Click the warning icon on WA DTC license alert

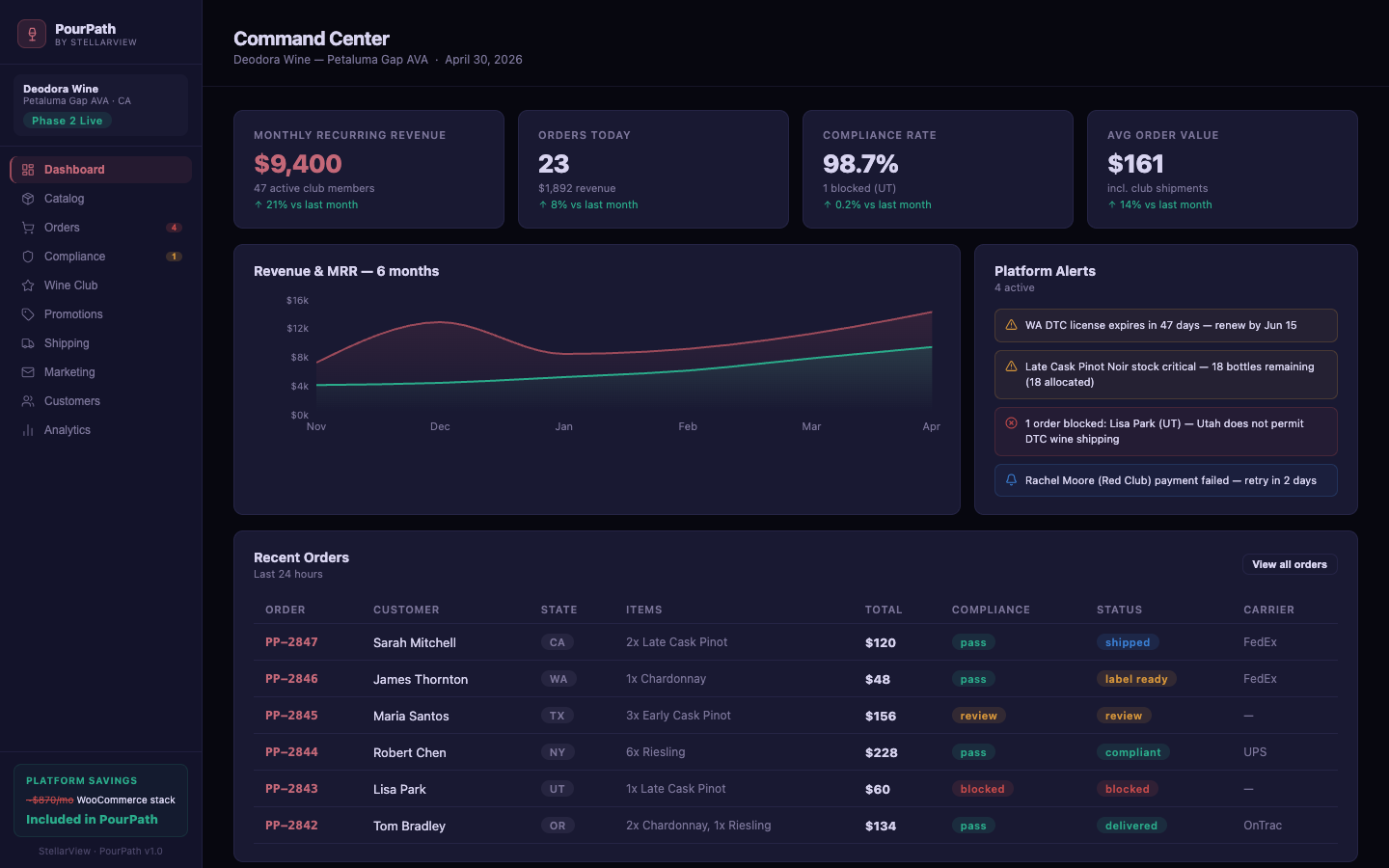click(x=1010, y=325)
